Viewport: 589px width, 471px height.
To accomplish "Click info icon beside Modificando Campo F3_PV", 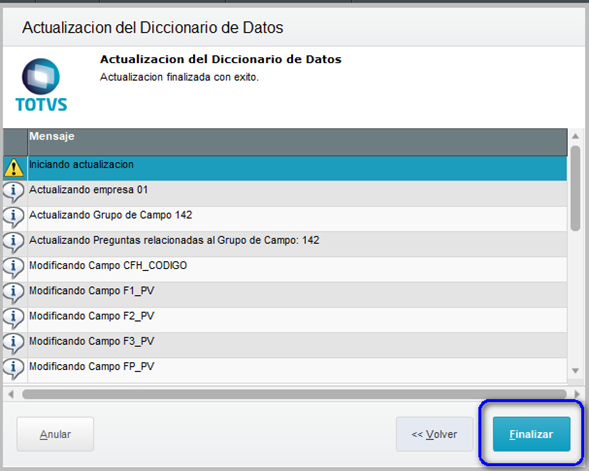I will [x=14, y=344].
